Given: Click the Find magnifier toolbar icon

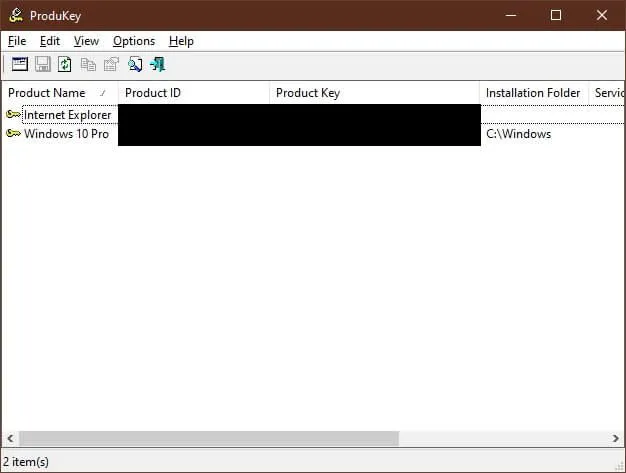Looking at the screenshot, I should 135,64.
